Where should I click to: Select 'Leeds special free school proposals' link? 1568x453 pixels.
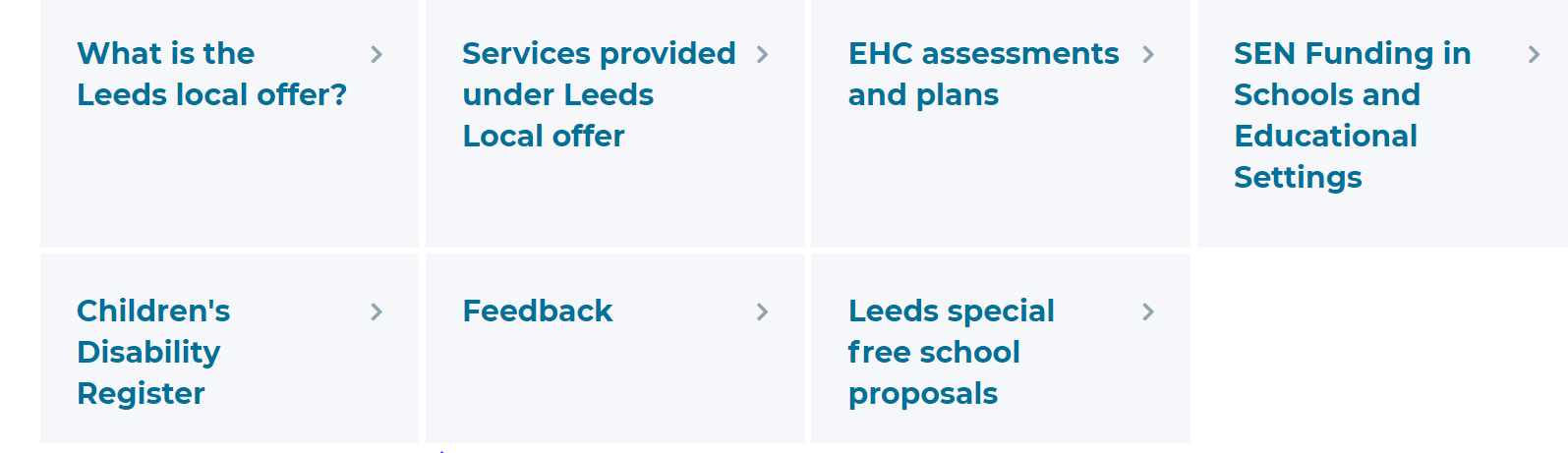click(x=951, y=352)
